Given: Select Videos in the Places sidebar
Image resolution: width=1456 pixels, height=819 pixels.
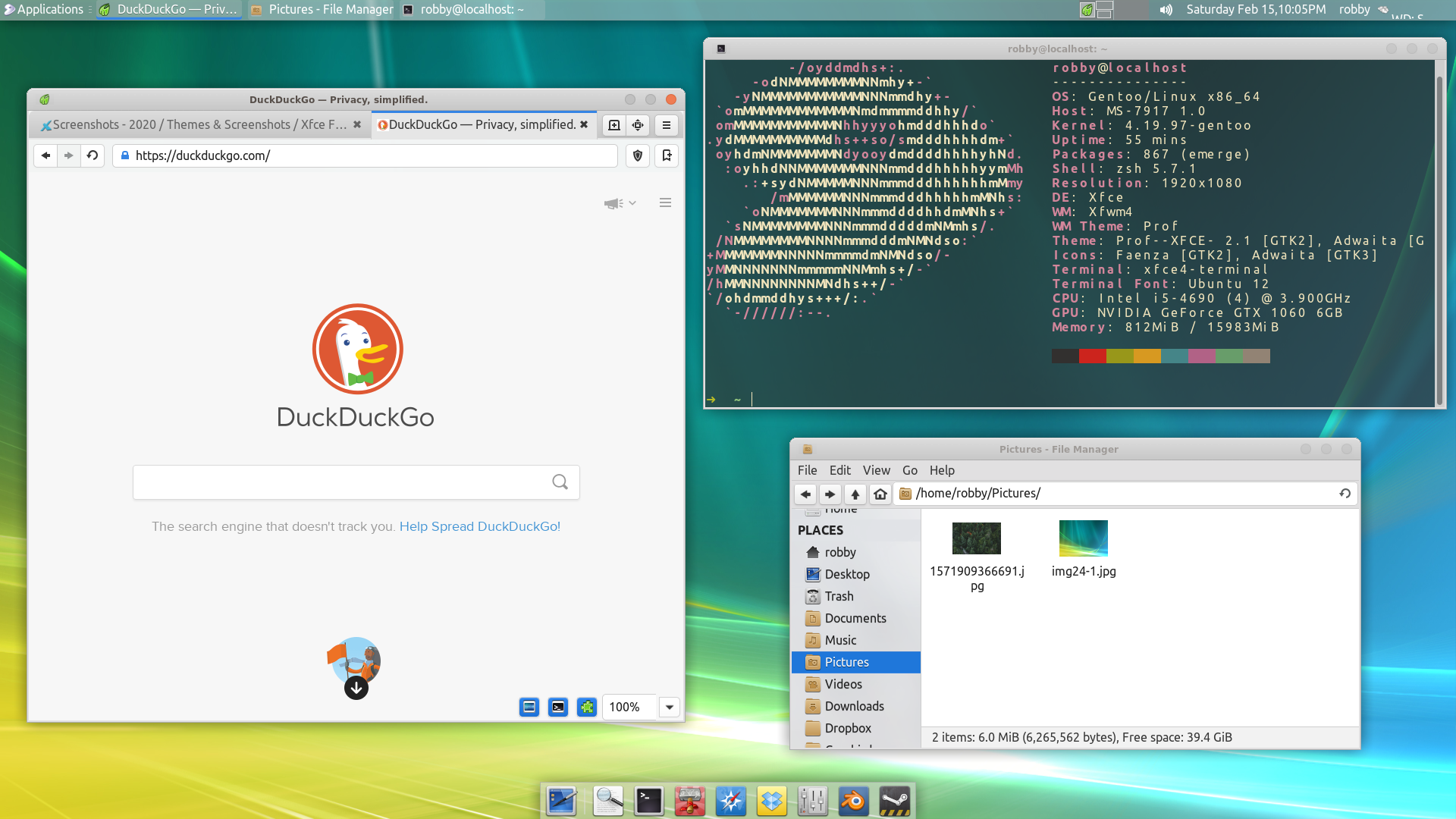Looking at the screenshot, I should click(855, 684).
